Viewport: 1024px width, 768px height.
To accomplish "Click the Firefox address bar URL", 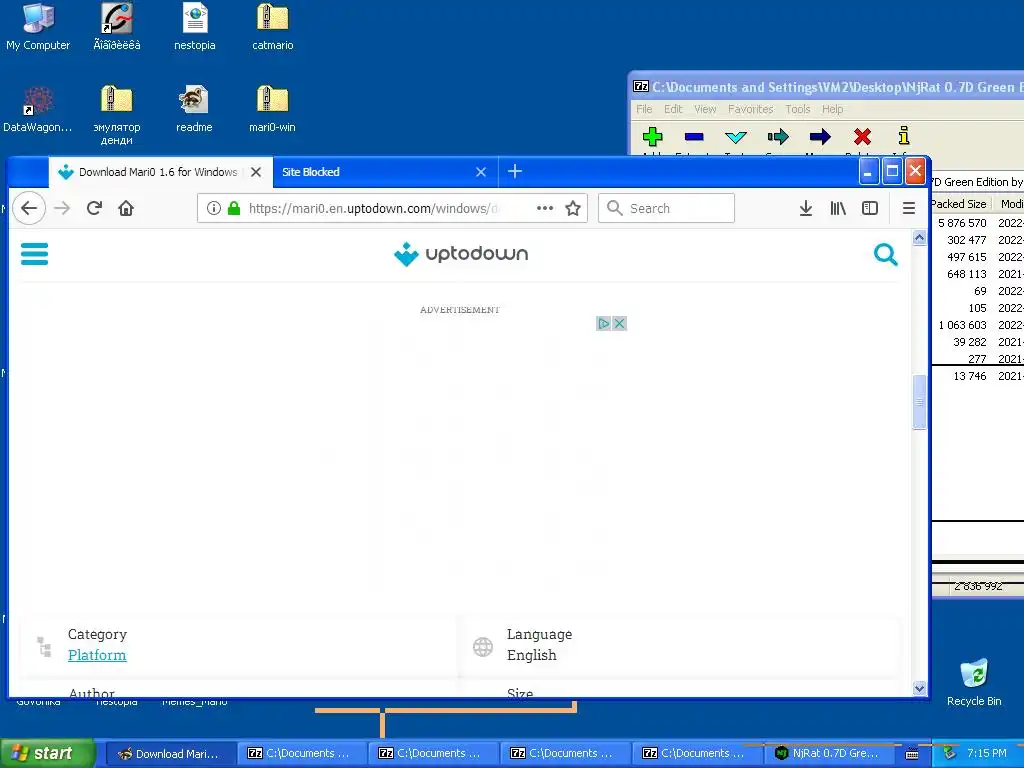I will (374, 208).
